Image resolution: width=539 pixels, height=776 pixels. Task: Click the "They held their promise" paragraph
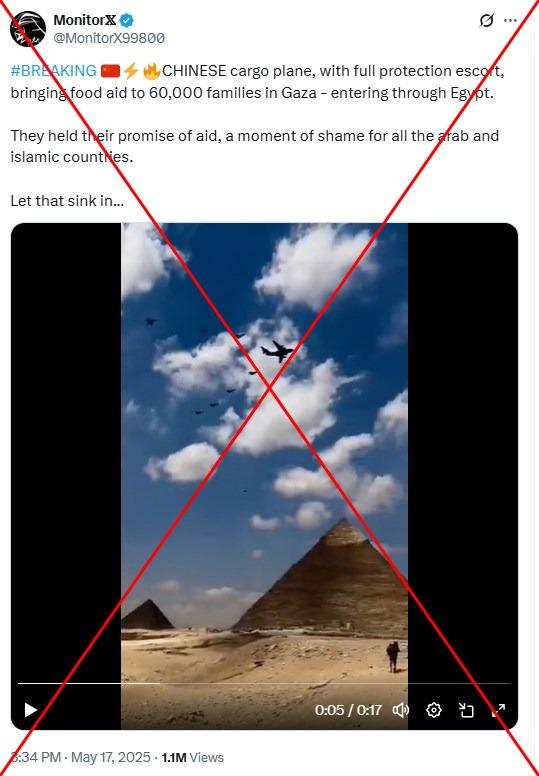tap(254, 146)
